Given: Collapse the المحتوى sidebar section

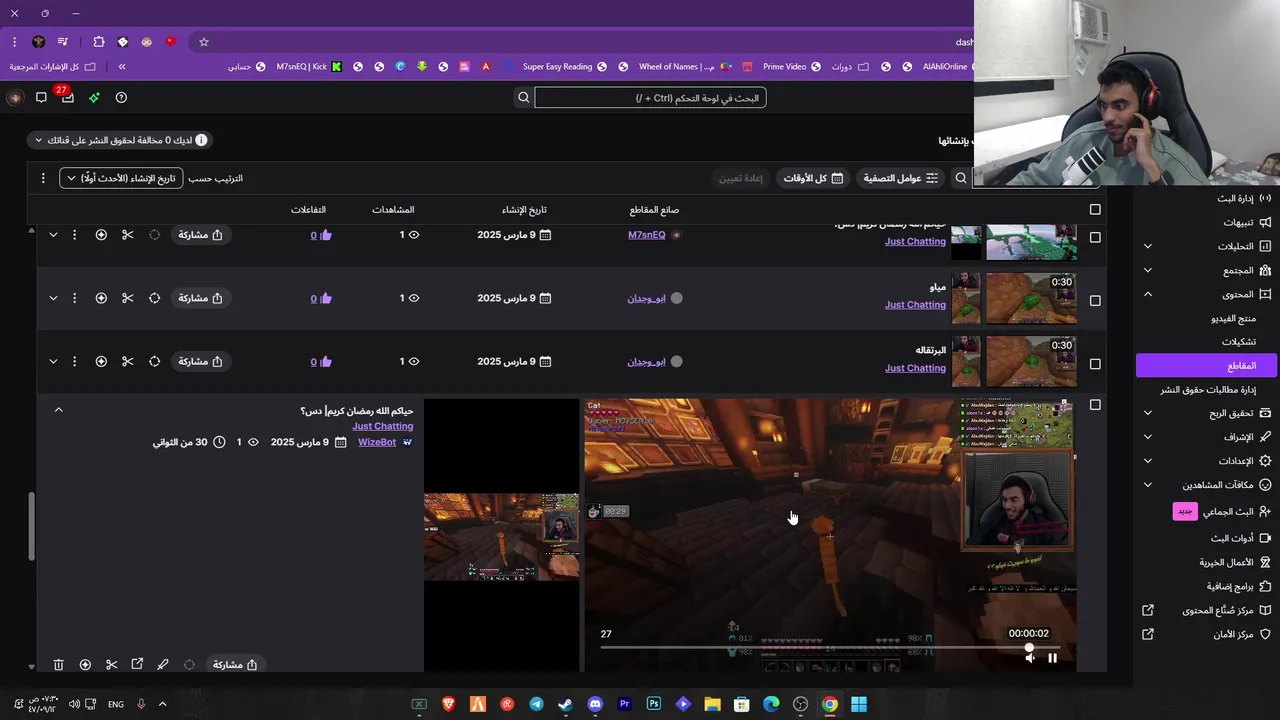Looking at the screenshot, I should coord(1147,294).
